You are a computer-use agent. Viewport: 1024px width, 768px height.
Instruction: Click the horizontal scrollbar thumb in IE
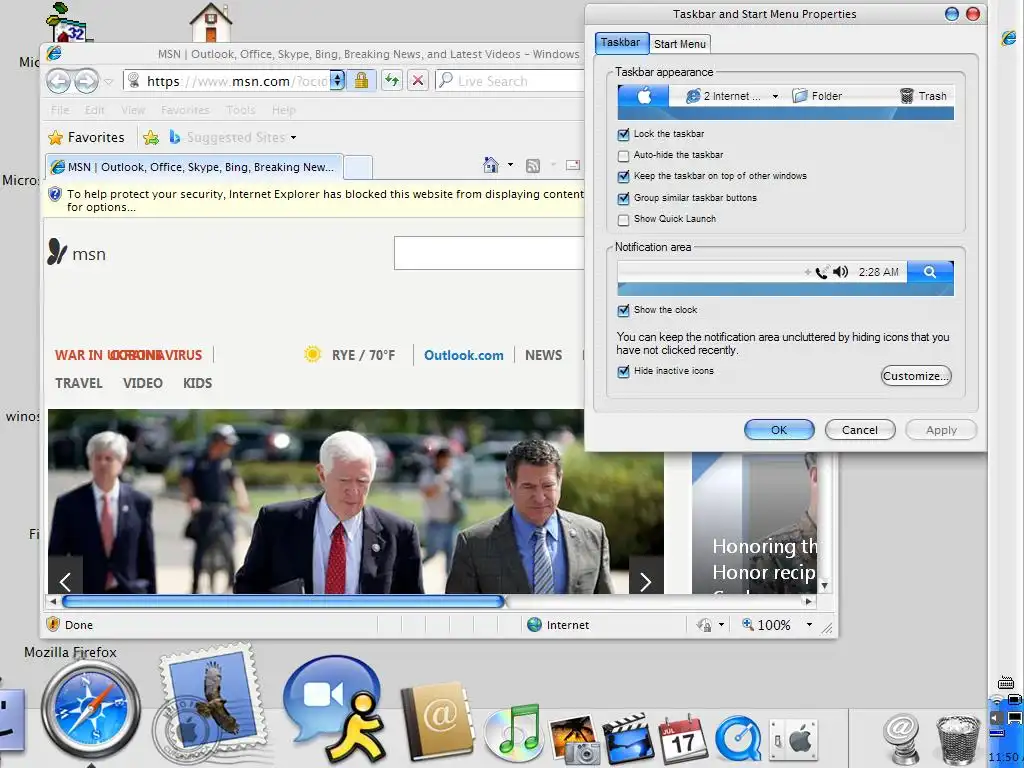click(x=283, y=601)
